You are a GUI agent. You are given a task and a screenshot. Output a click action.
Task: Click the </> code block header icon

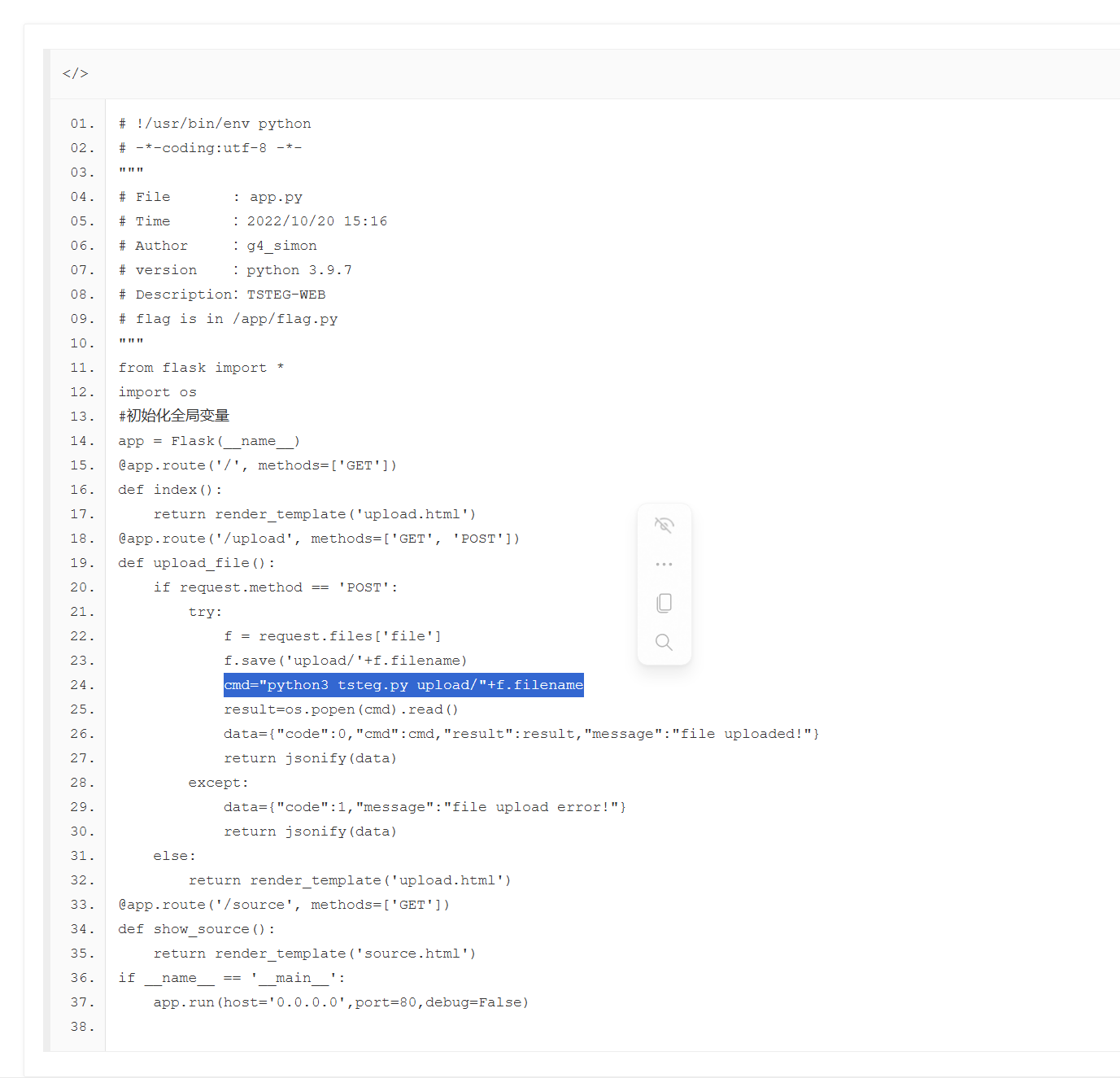coord(75,73)
